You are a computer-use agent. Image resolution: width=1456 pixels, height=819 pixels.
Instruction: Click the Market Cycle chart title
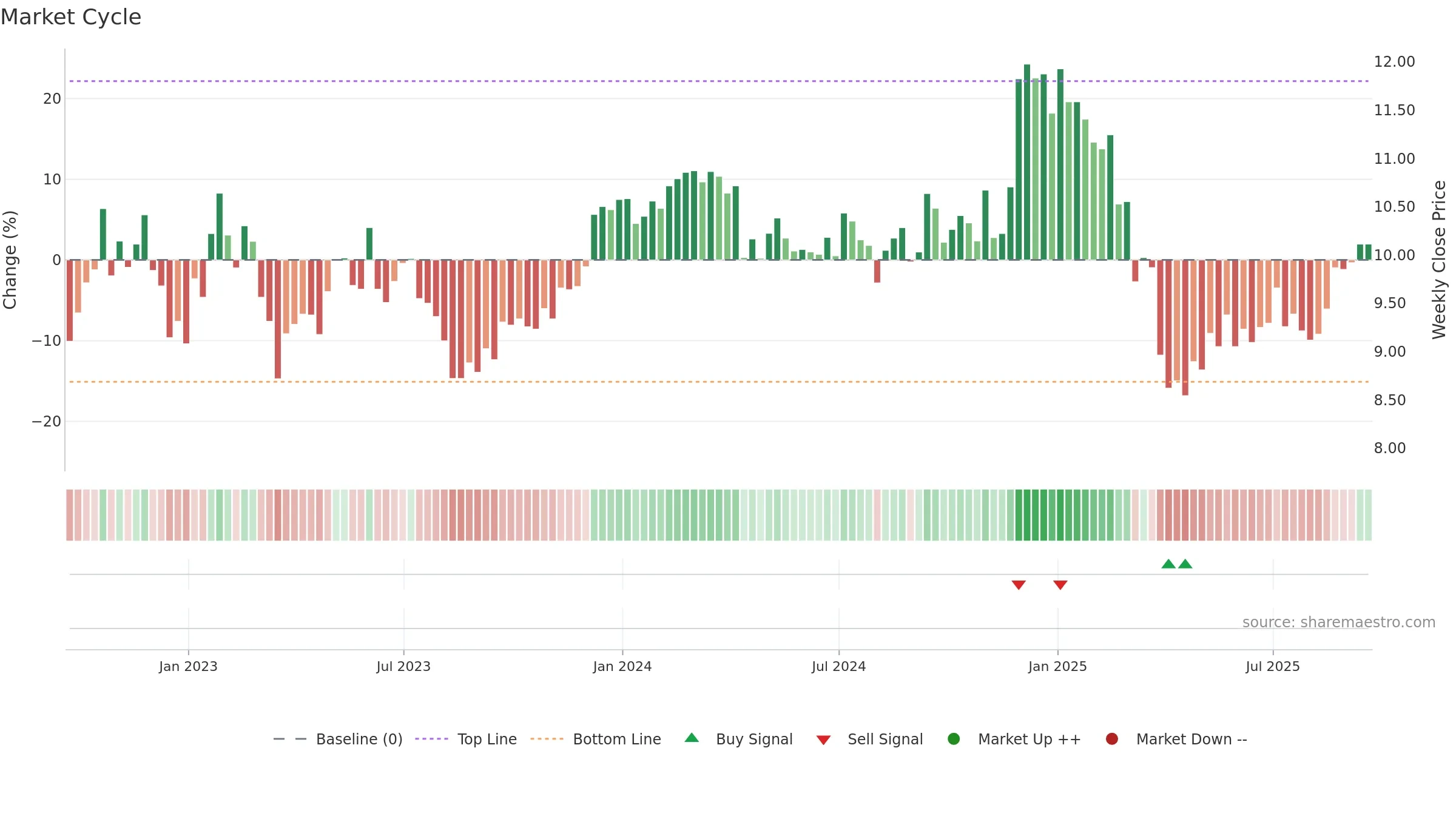pyautogui.click(x=71, y=17)
